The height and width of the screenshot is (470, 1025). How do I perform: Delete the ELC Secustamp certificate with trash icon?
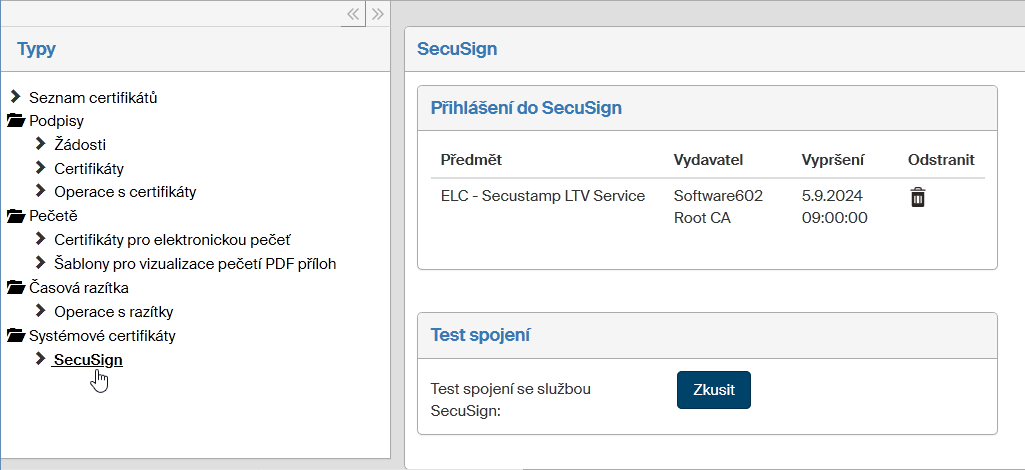917,197
